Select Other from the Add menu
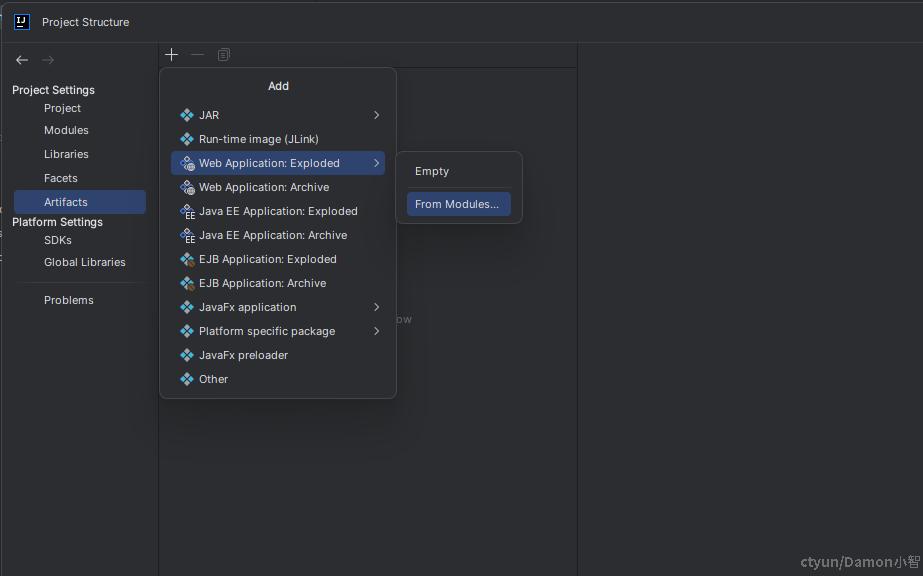 [x=278, y=379]
